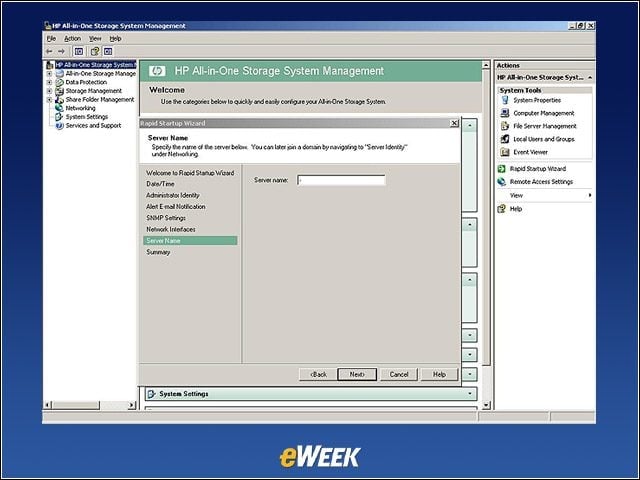Click the Help icon in Actions pane
This screenshot has height=480, width=640.
coord(502,209)
